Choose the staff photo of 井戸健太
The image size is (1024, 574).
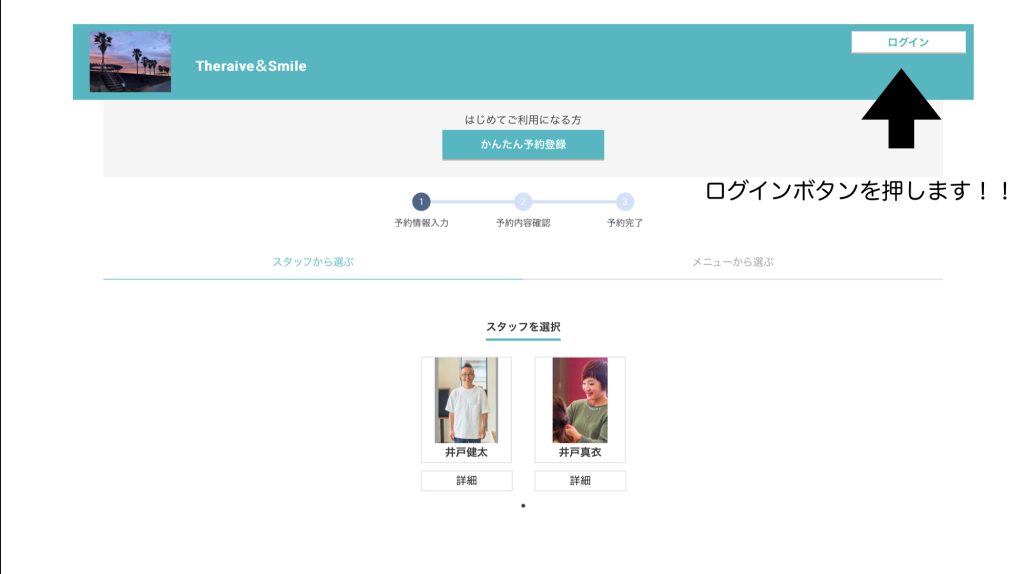(466, 400)
